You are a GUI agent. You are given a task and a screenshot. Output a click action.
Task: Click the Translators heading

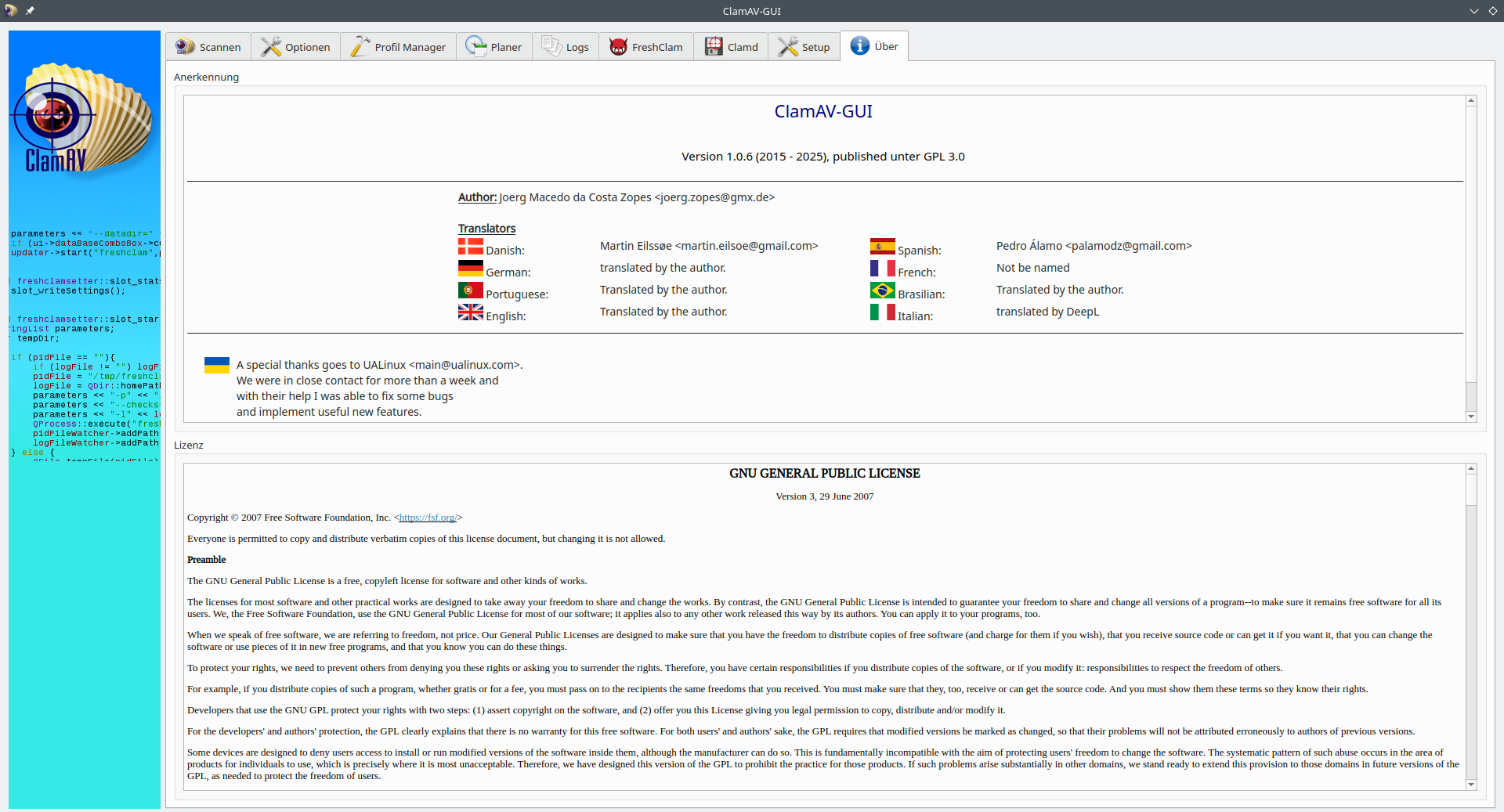tap(487, 229)
